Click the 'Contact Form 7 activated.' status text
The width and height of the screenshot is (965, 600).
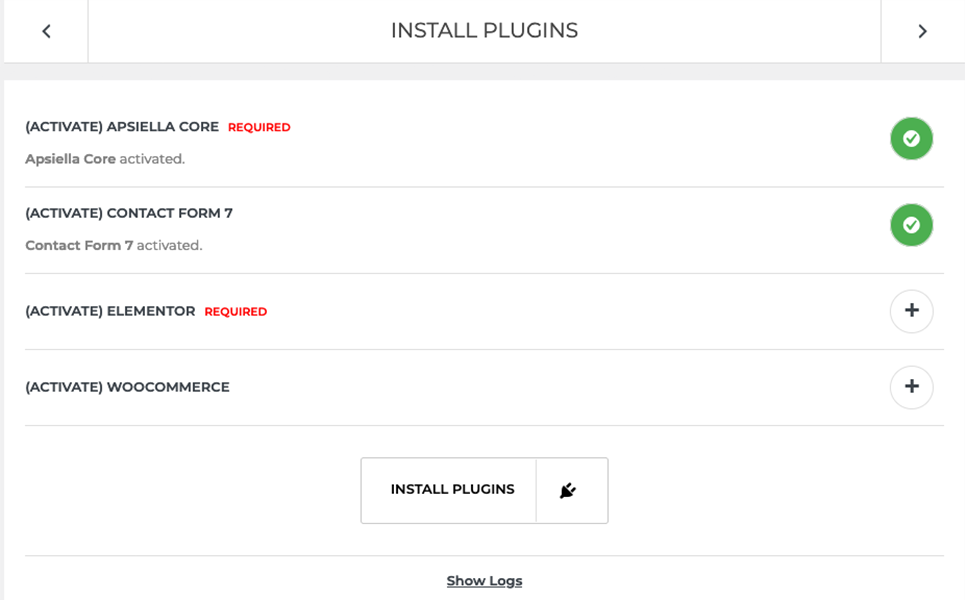click(114, 246)
